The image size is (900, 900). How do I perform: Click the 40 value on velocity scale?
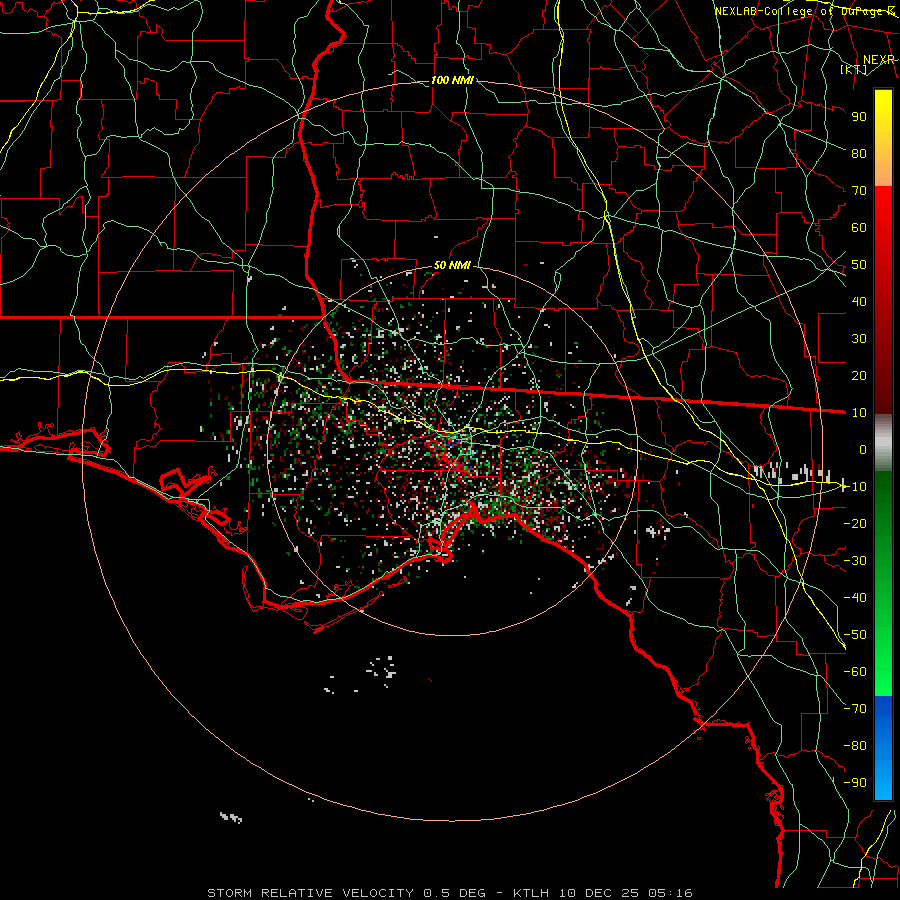click(x=859, y=302)
